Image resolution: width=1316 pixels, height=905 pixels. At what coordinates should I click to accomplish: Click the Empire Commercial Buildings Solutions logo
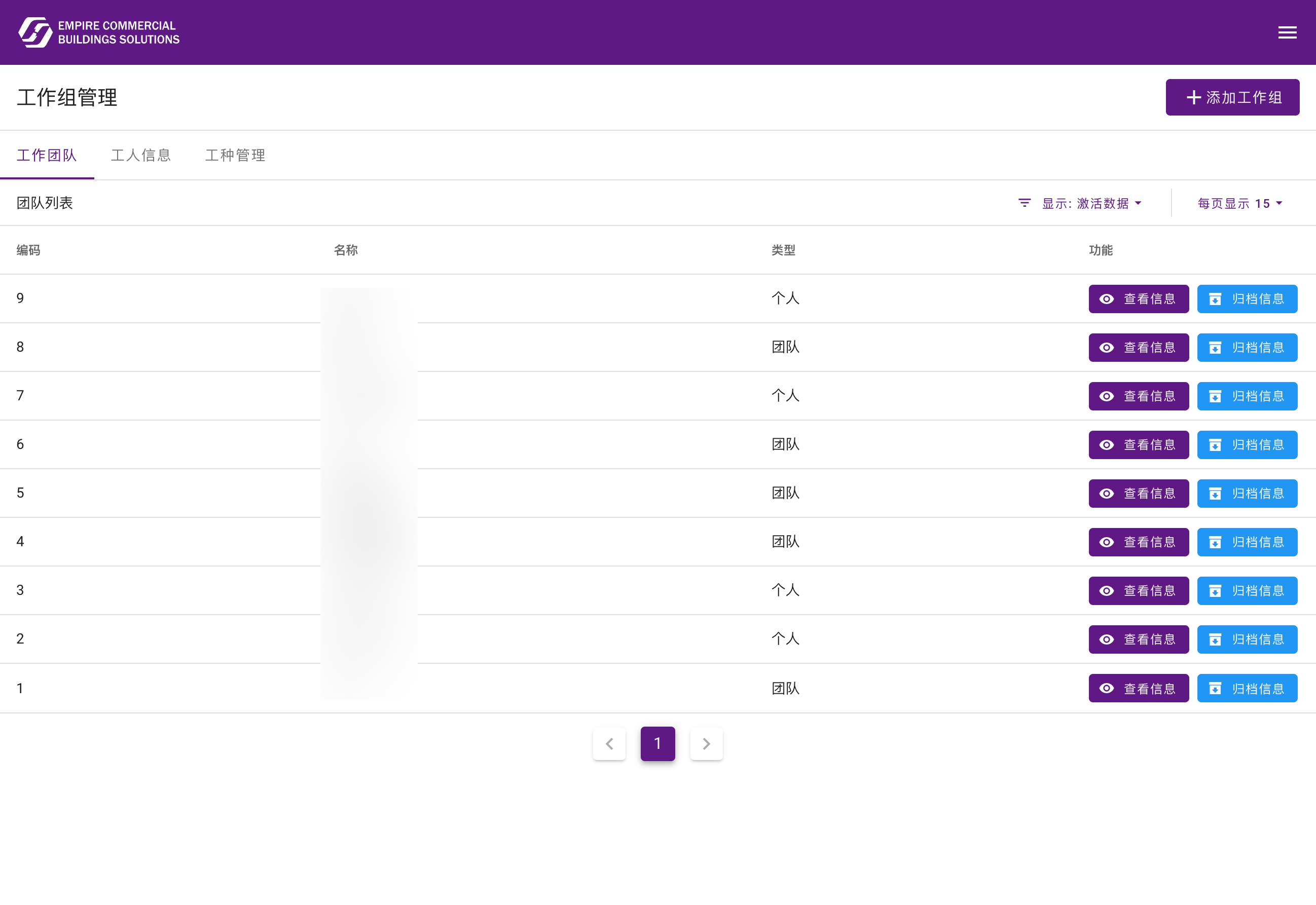click(x=99, y=32)
